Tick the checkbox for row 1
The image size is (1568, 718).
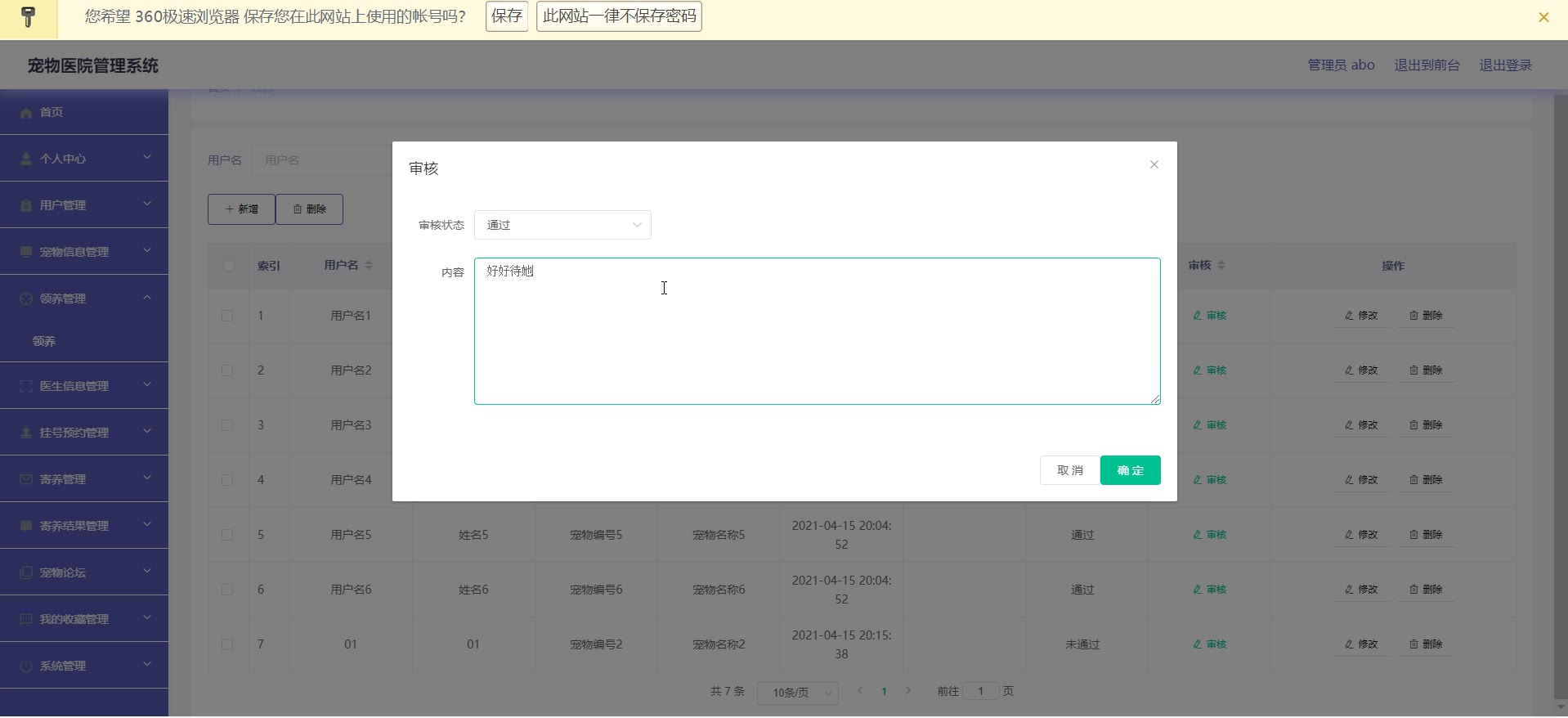point(227,316)
